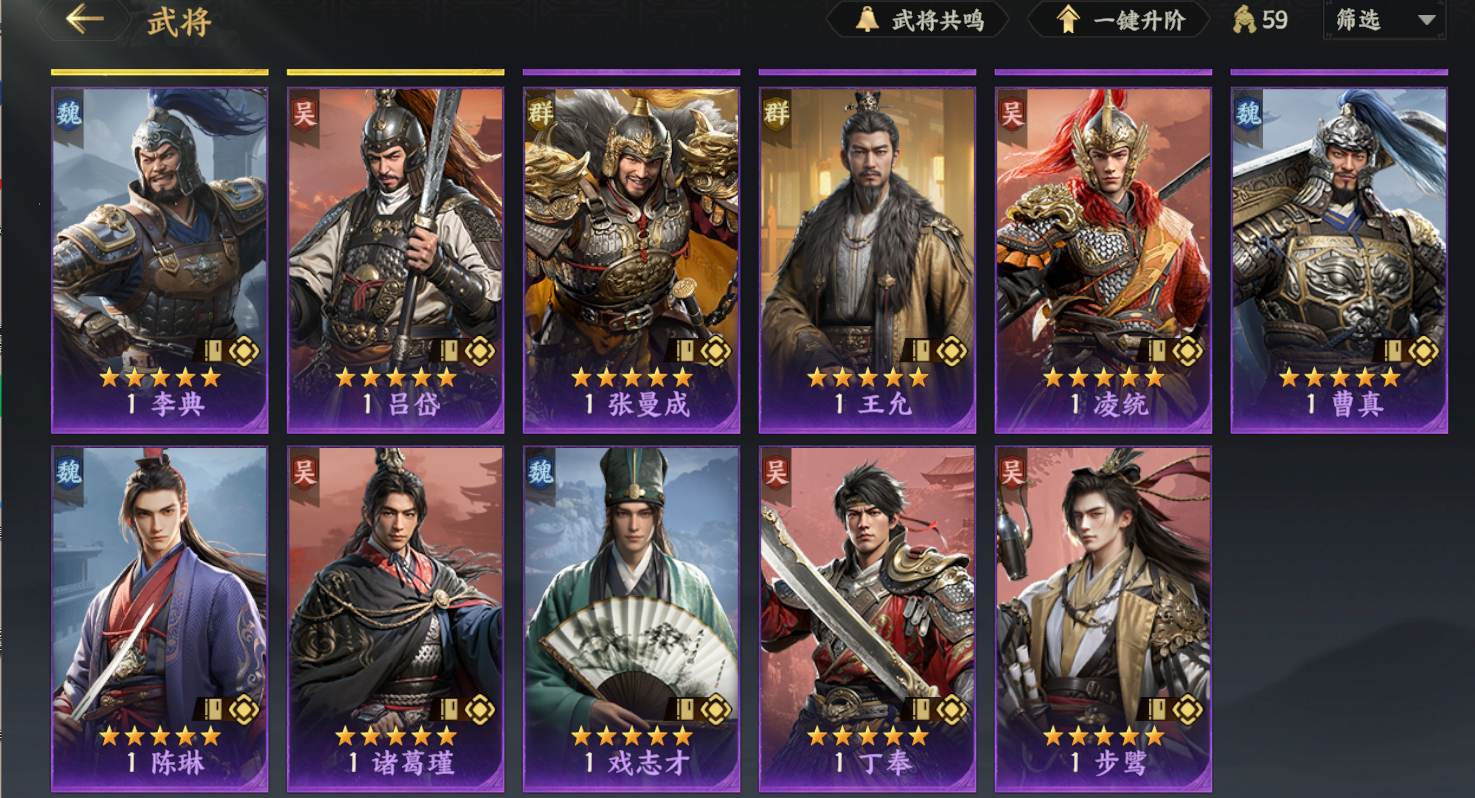Viewport: 1475px width, 798px height.
Task: Go back with the arrow button
Action: click(x=85, y=20)
